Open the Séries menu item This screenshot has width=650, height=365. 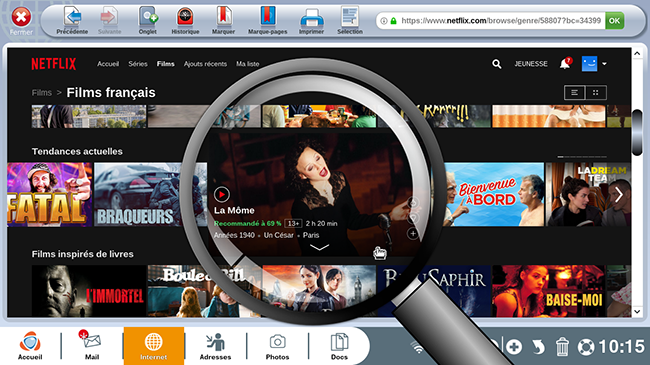pyautogui.click(x=138, y=64)
